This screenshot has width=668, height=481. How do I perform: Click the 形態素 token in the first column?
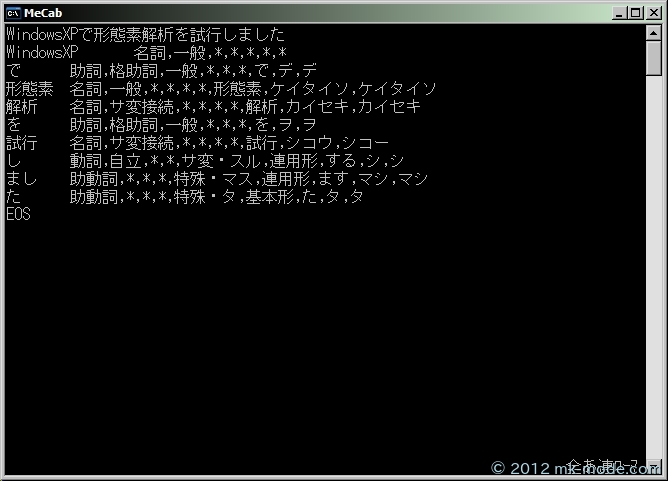(x=30, y=89)
